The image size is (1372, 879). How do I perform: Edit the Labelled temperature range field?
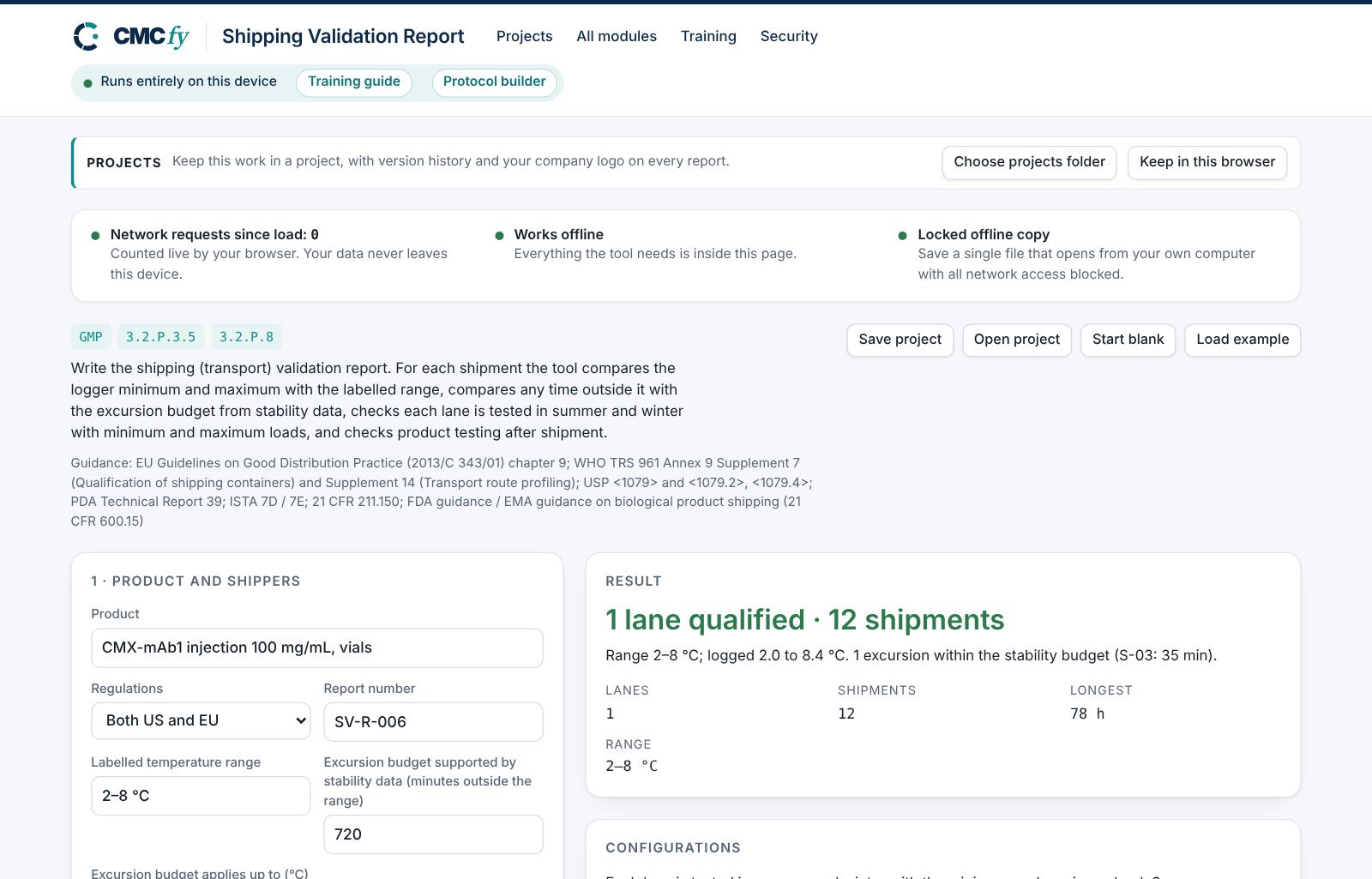click(201, 796)
